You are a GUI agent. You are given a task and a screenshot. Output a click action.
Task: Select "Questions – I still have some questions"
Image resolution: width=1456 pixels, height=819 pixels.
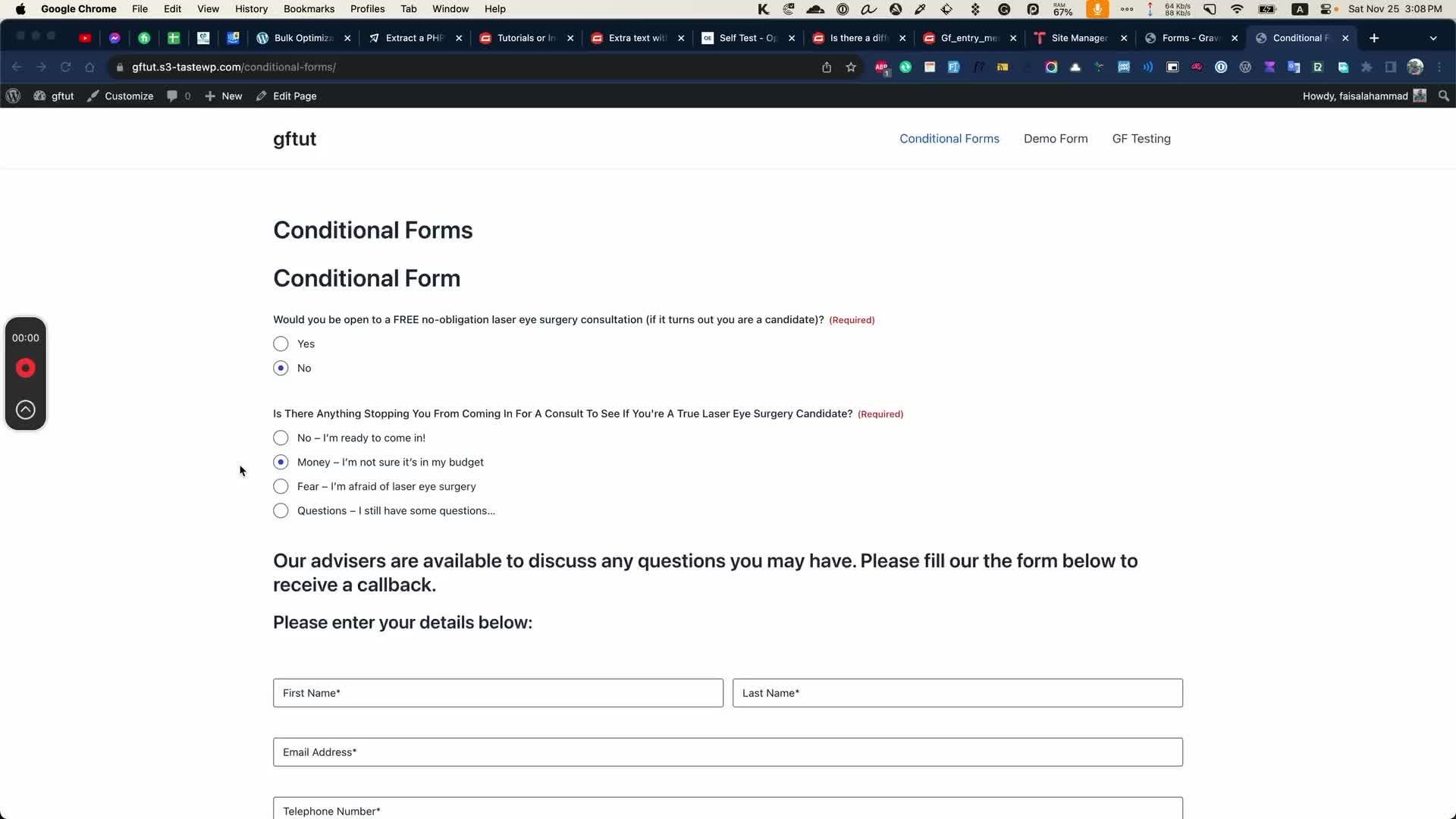point(281,511)
